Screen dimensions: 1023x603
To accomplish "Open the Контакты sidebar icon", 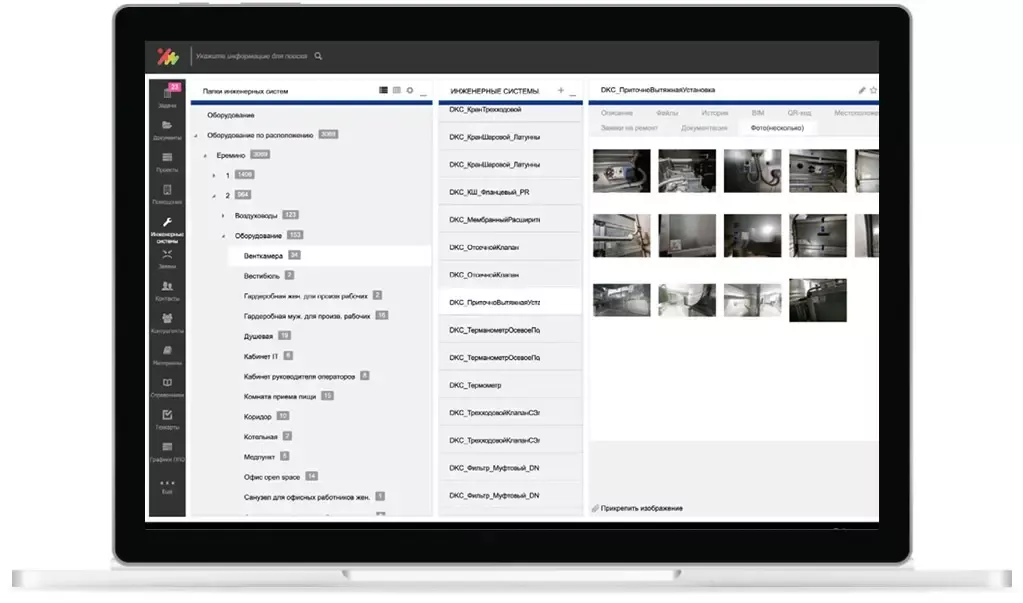I will 167,290.
